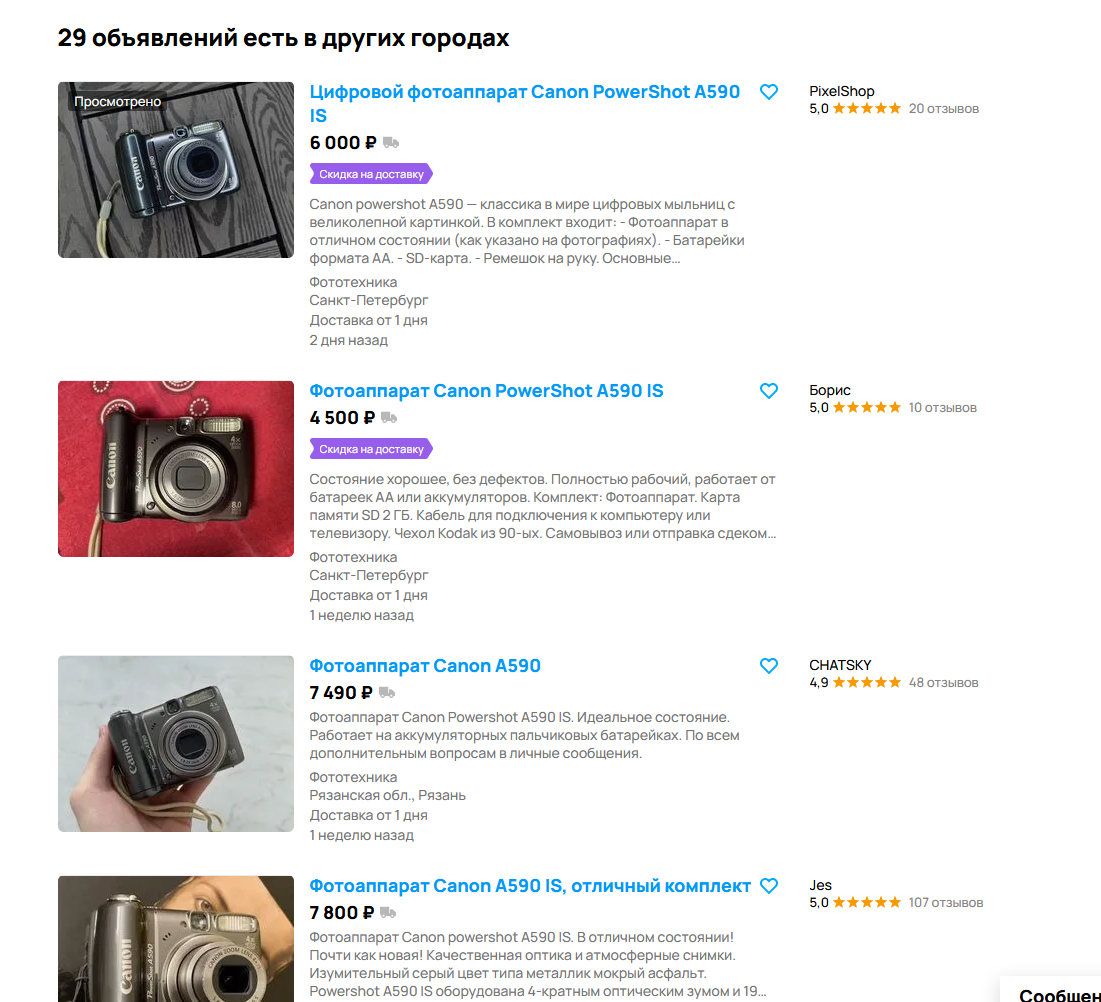Open the Фотоаппарат Canon A590 listing title
The width and height of the screenshot is (1101, 1002).
coord(425,666)
